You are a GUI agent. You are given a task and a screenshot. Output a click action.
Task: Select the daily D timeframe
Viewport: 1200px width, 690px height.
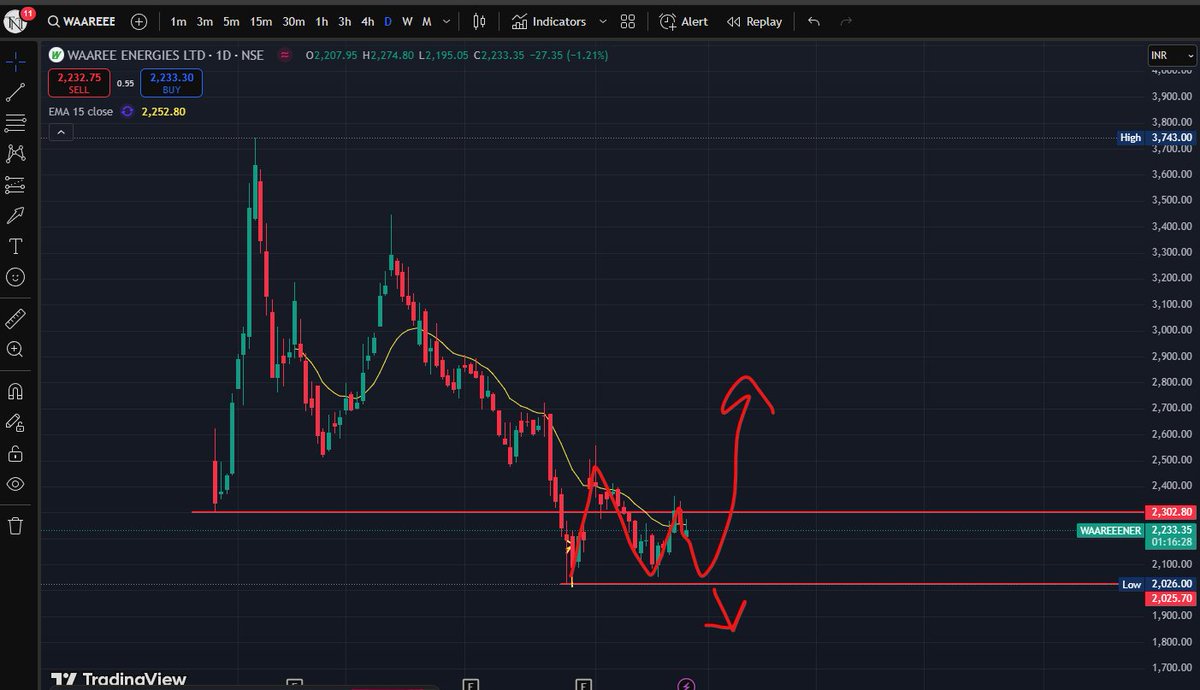[x=388, y=21]
